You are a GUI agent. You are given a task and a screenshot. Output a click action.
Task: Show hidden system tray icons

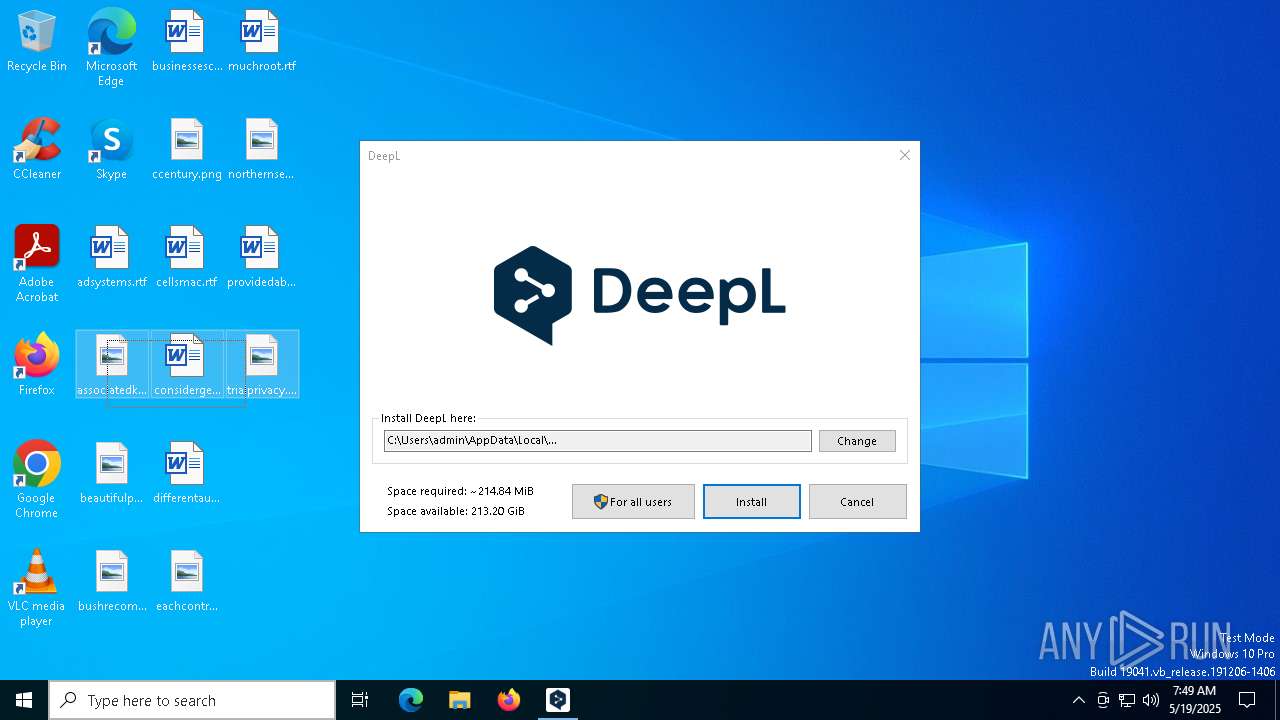tap(1078, 700)
